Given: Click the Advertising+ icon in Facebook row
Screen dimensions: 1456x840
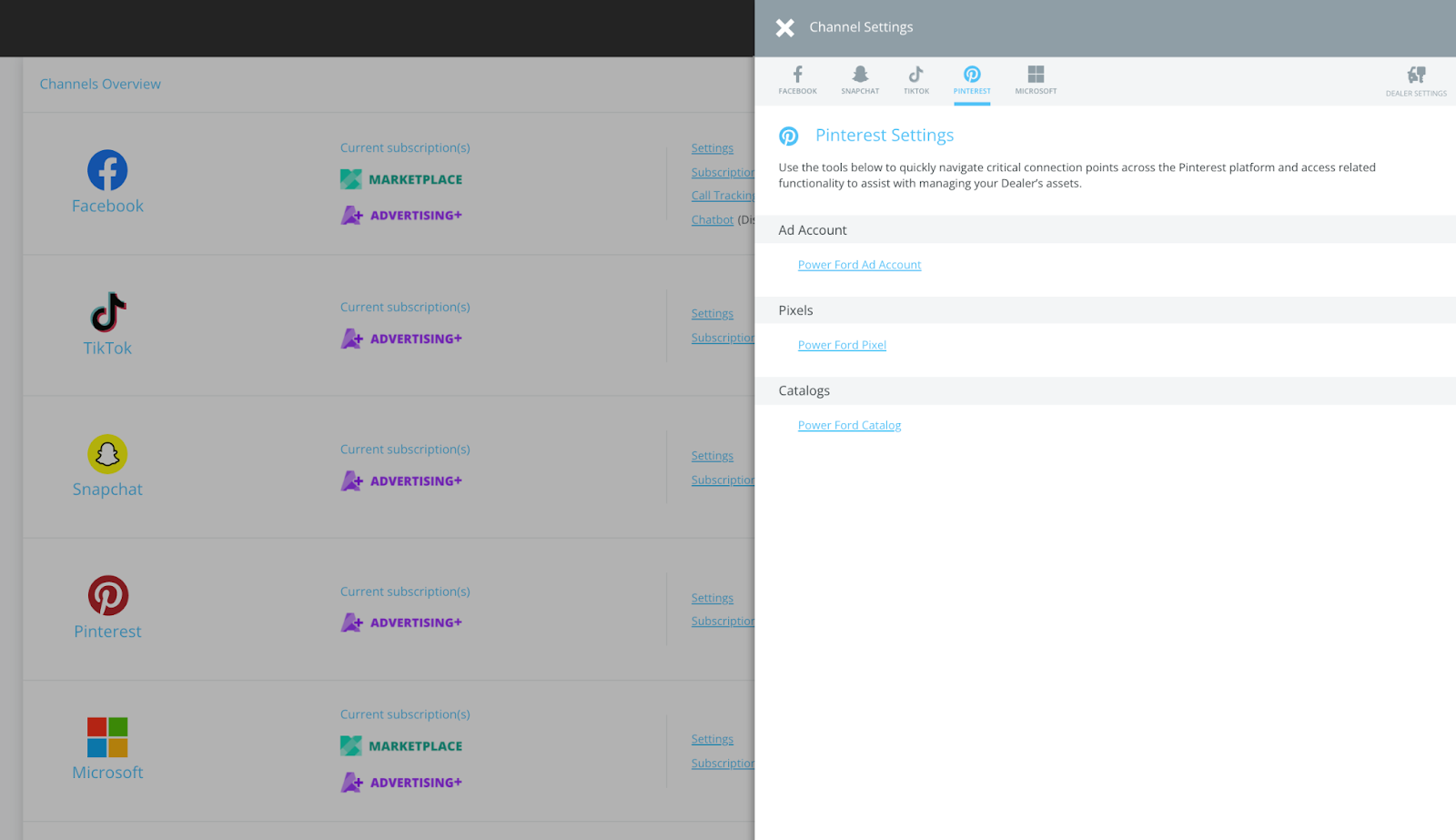Looking at the screenshot, I should coord(352,216).
